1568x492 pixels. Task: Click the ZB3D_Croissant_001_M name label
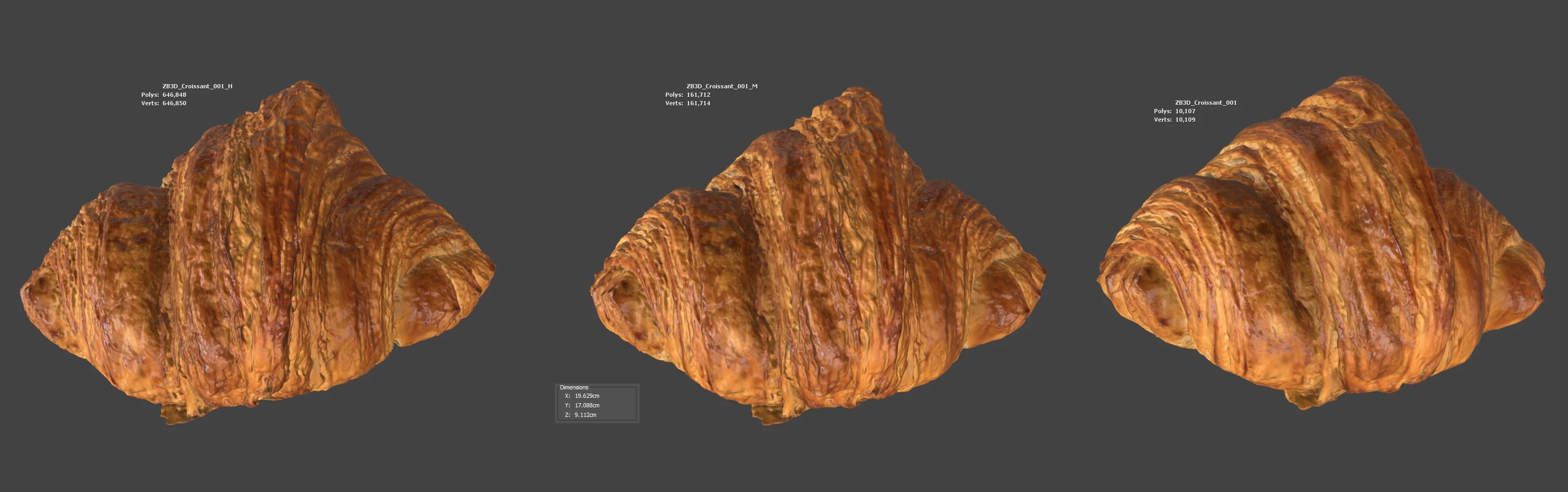722,86
